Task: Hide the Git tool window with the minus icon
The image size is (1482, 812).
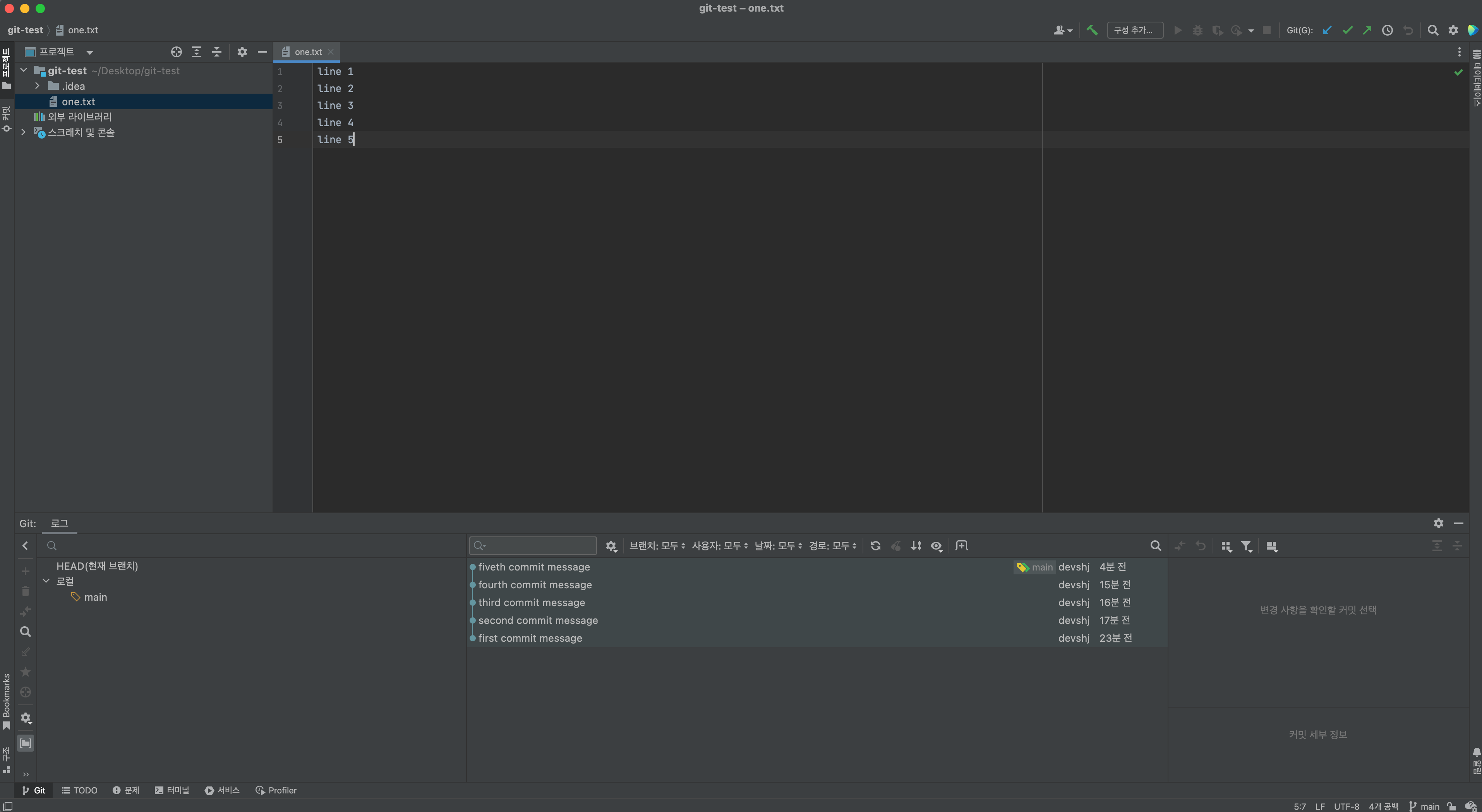Action: point(1458,523)
